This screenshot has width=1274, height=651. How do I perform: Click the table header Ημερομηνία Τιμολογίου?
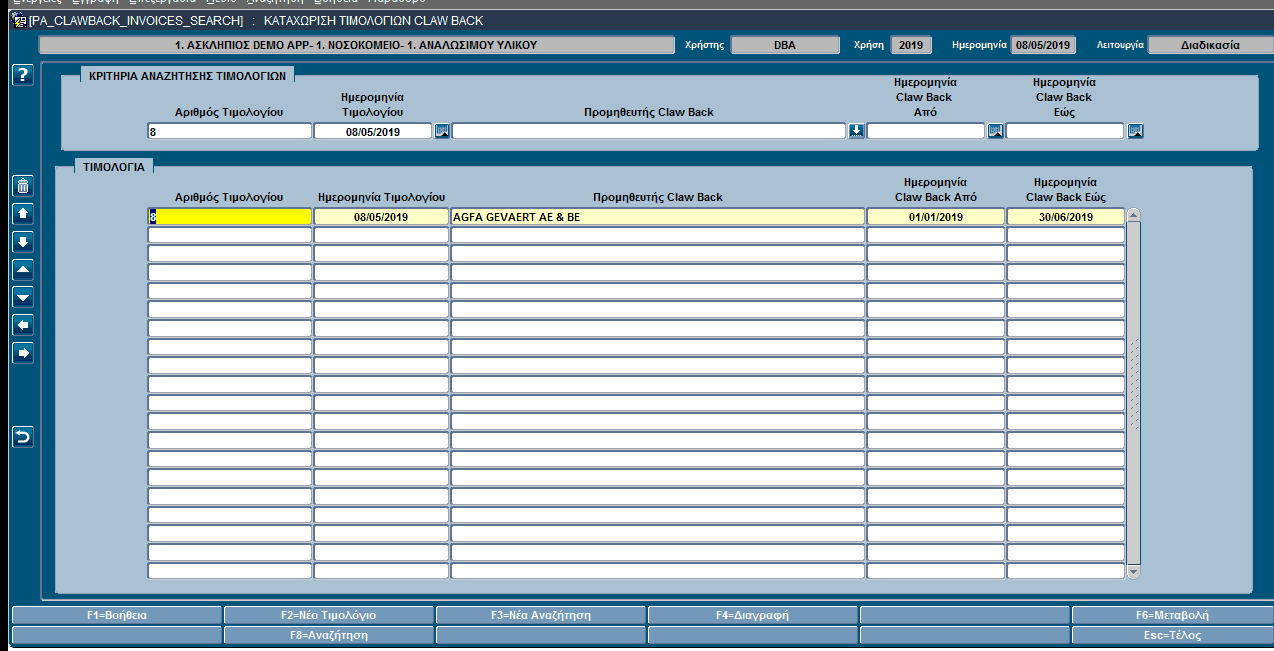pyautogui.click(x=381, y=197)
